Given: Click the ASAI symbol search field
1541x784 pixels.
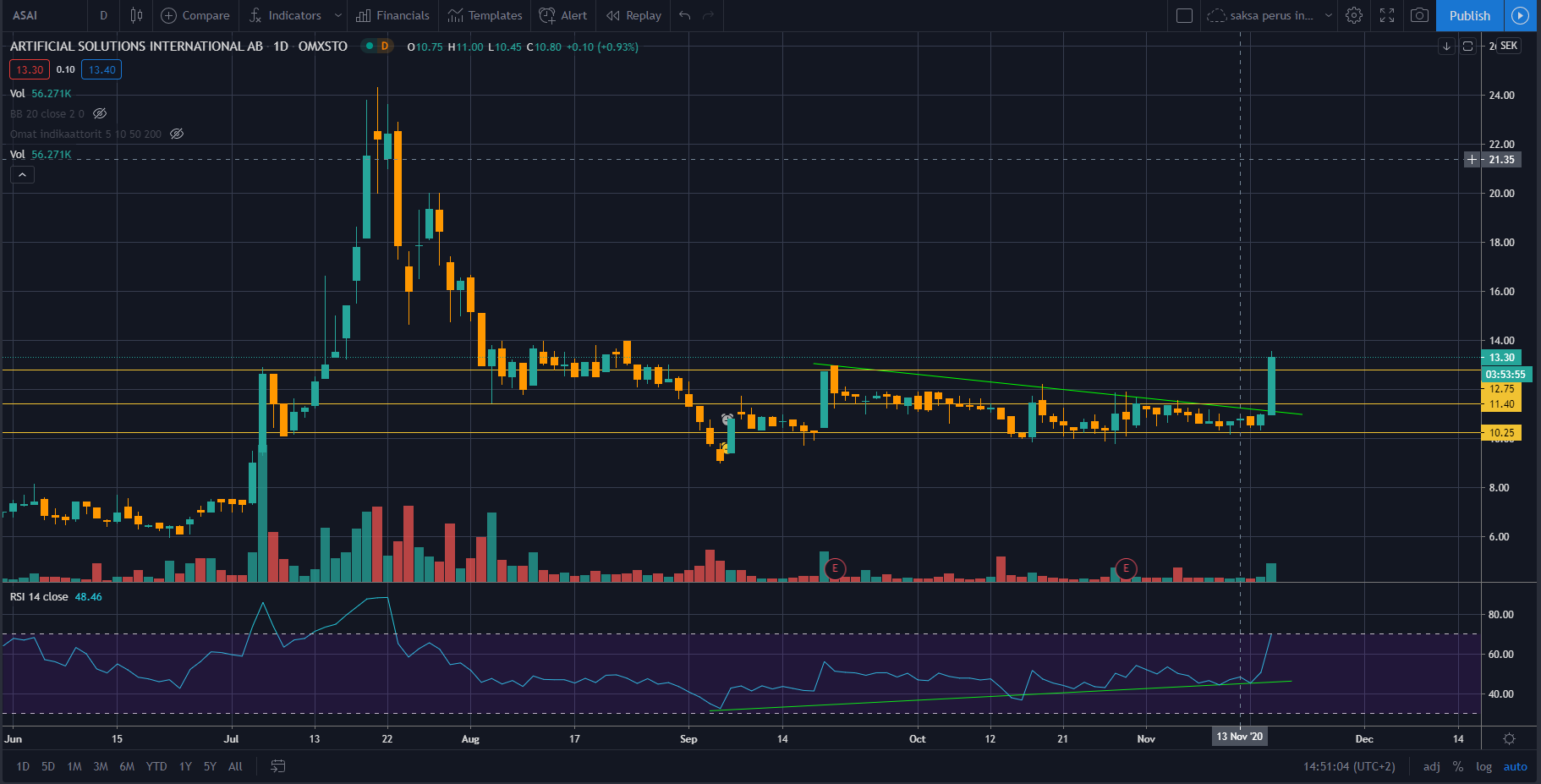Looking at the screenshot, I should coord(42,15).
